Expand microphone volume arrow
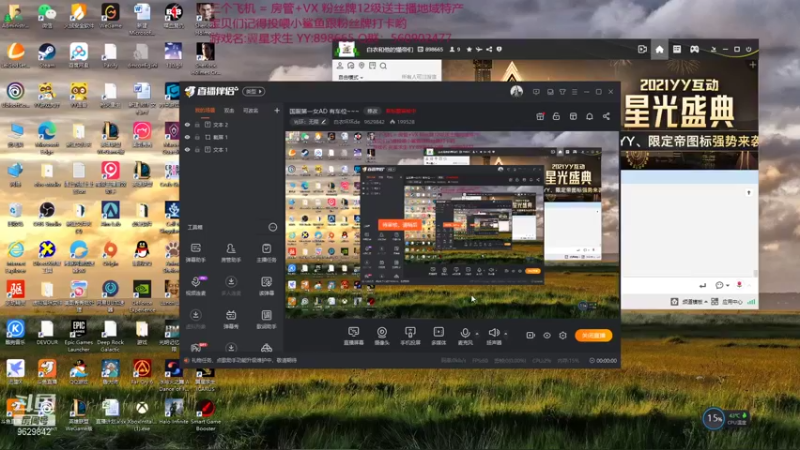 477,334
